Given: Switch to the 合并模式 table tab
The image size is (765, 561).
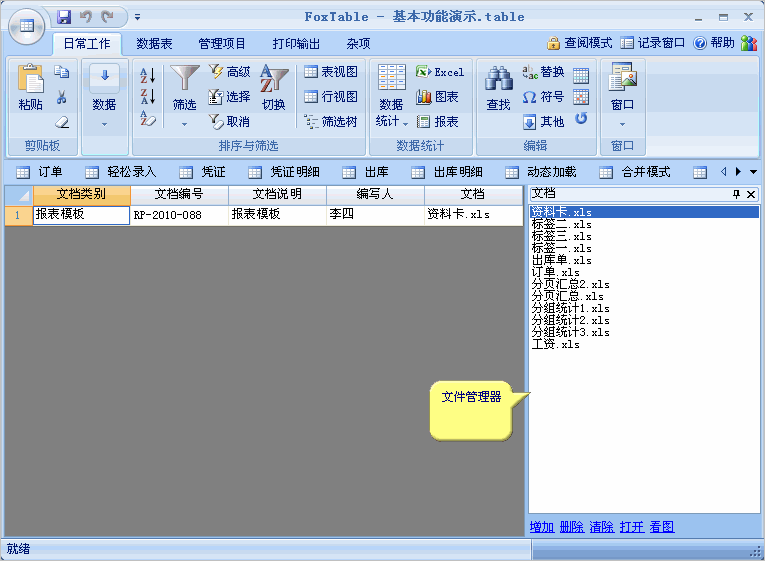Looking at the screenshot, I should [x=635, y=172].
